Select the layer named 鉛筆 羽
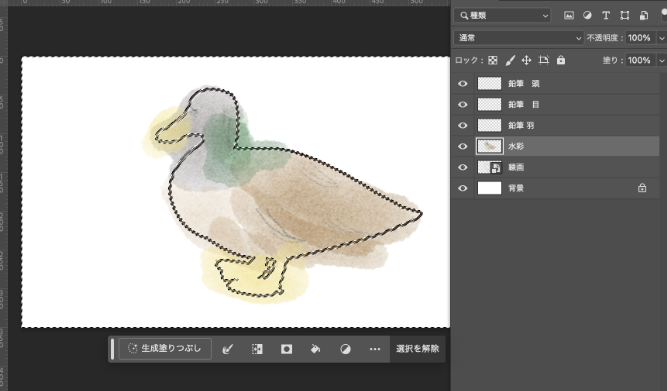The width and height of the screenshot is (667, 391). tap(521, 126)
